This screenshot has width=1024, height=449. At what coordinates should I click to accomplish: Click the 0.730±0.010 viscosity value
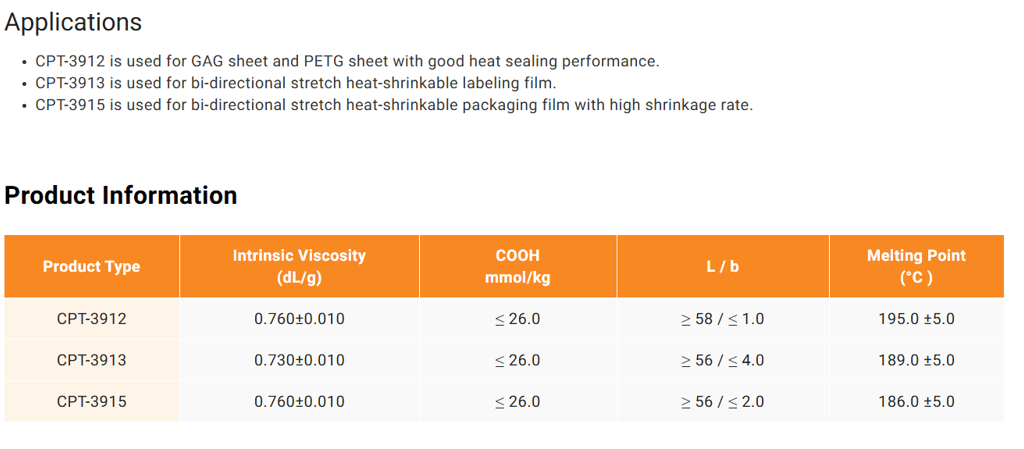299,360
